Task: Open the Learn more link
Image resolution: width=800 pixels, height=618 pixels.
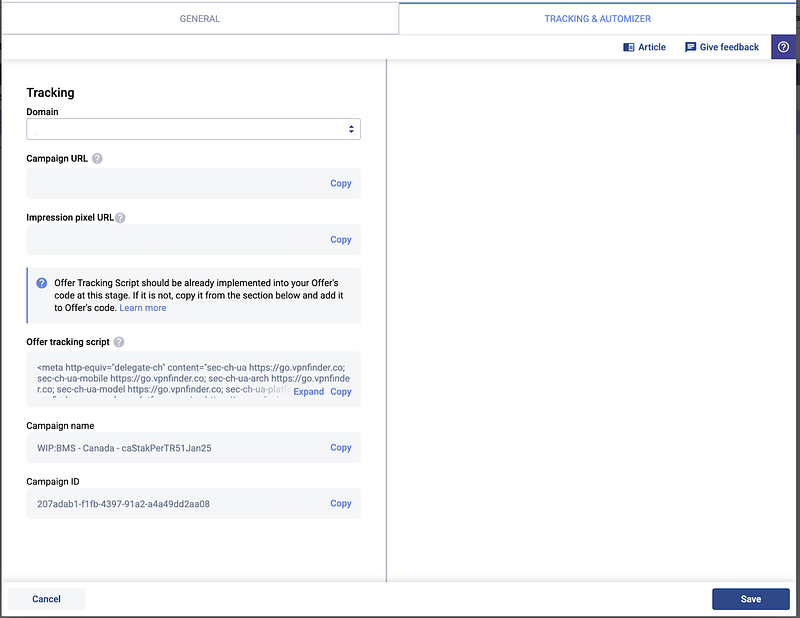Action: tap(143, 308)
